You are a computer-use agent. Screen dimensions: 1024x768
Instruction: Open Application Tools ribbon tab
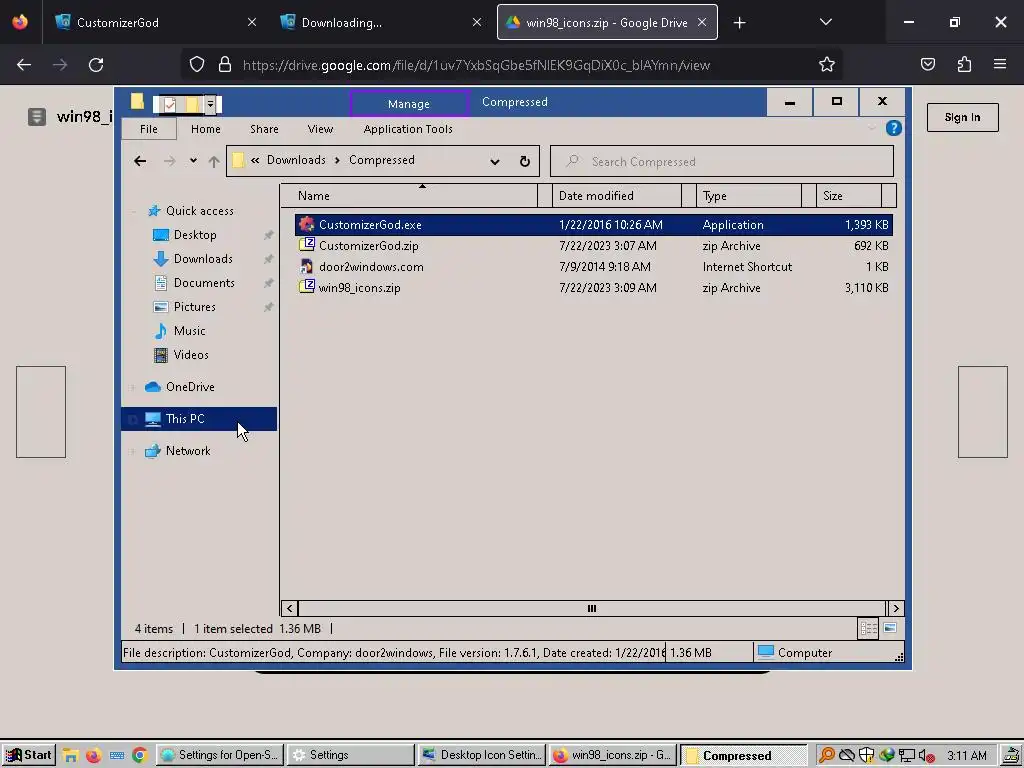pyautogui.click(x=408, y=129)
